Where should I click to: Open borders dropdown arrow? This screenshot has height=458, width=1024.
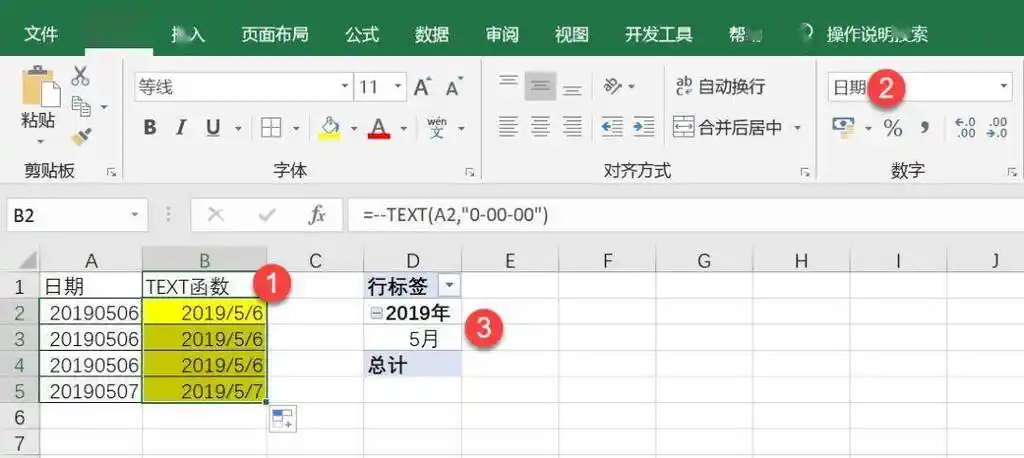296,128
